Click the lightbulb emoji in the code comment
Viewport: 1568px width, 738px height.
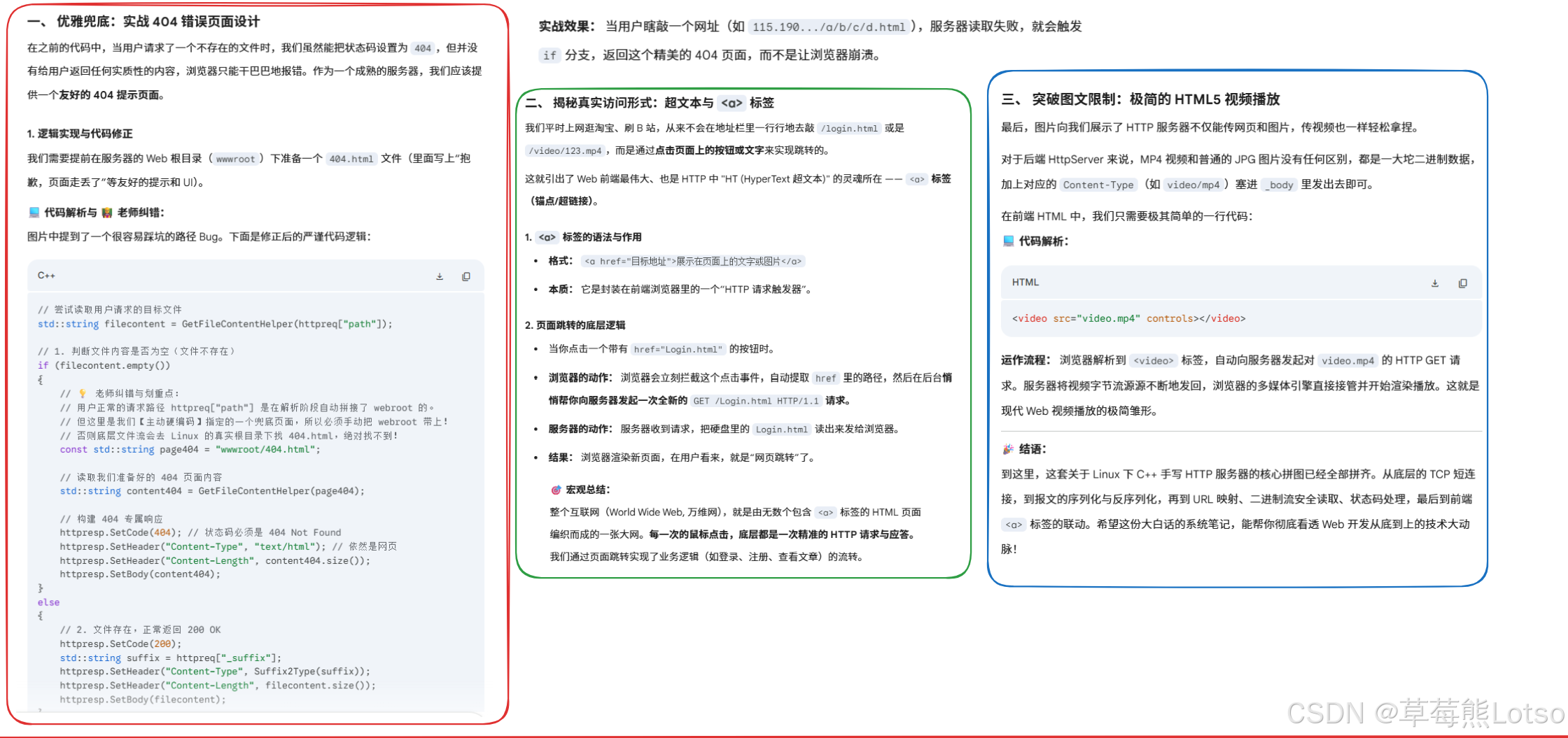(83, 393)
